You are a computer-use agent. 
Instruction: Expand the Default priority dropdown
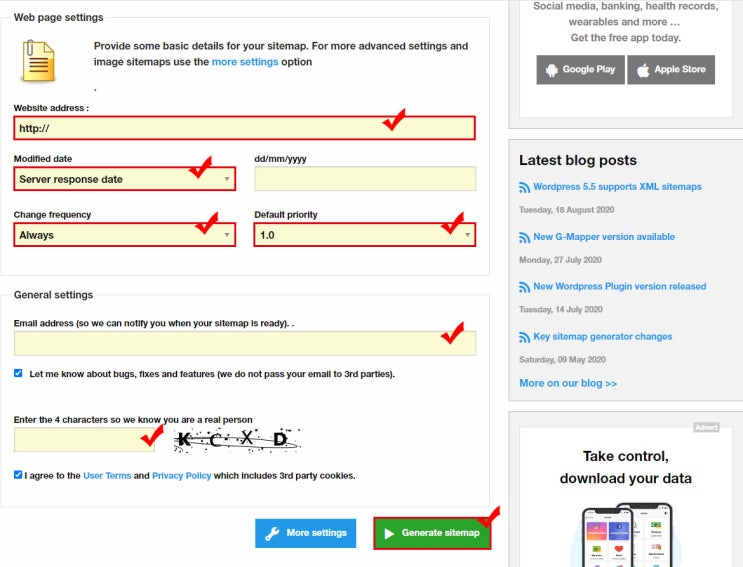(364, 235)
